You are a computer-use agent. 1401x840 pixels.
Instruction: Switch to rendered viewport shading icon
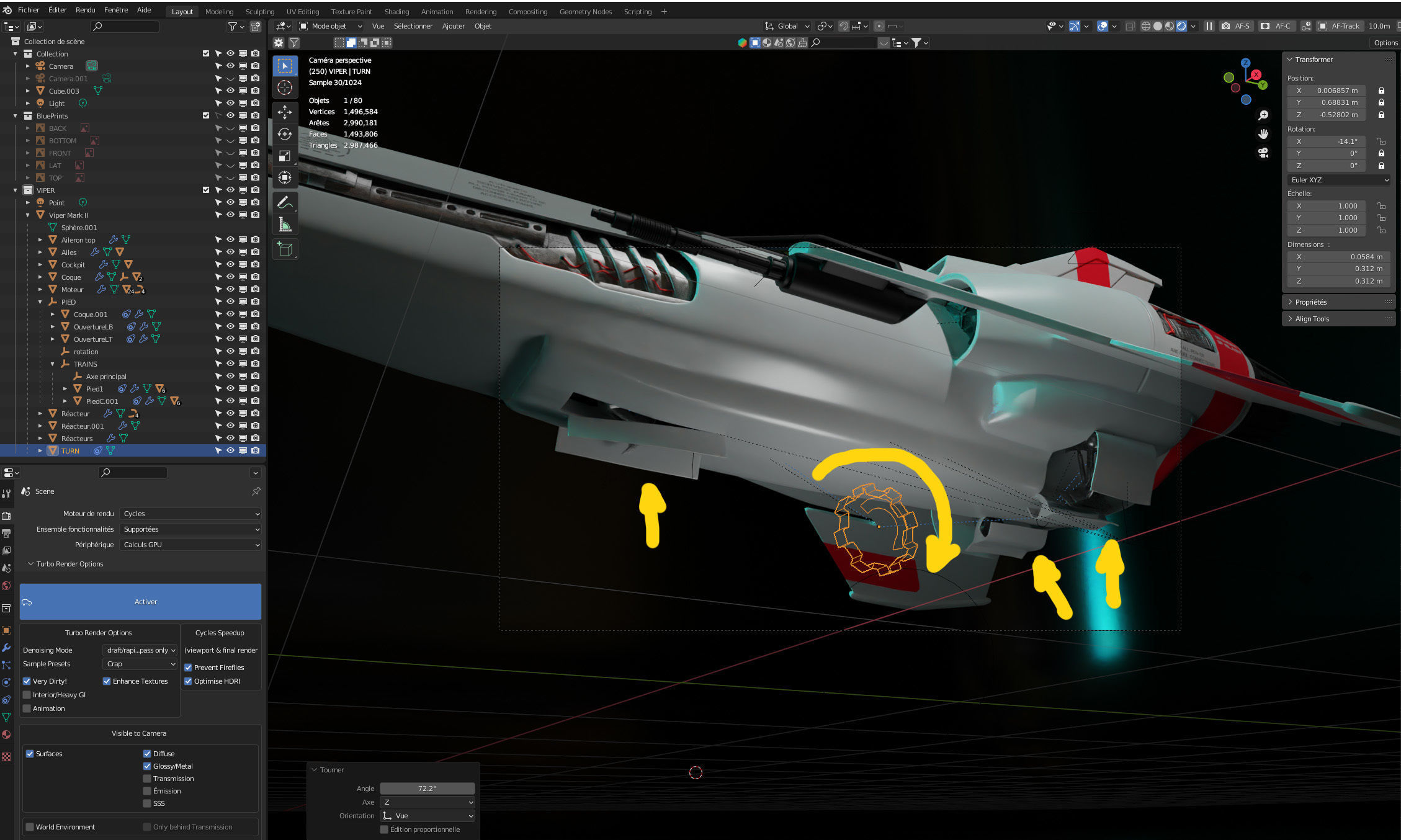(1181, 26)
